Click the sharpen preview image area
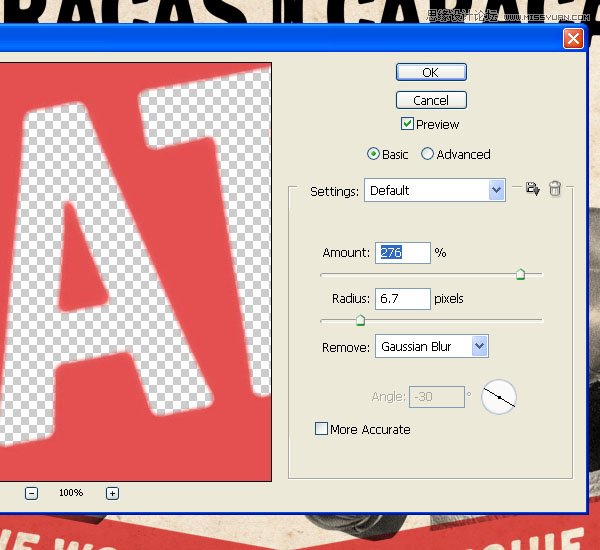 coord(135,272)
